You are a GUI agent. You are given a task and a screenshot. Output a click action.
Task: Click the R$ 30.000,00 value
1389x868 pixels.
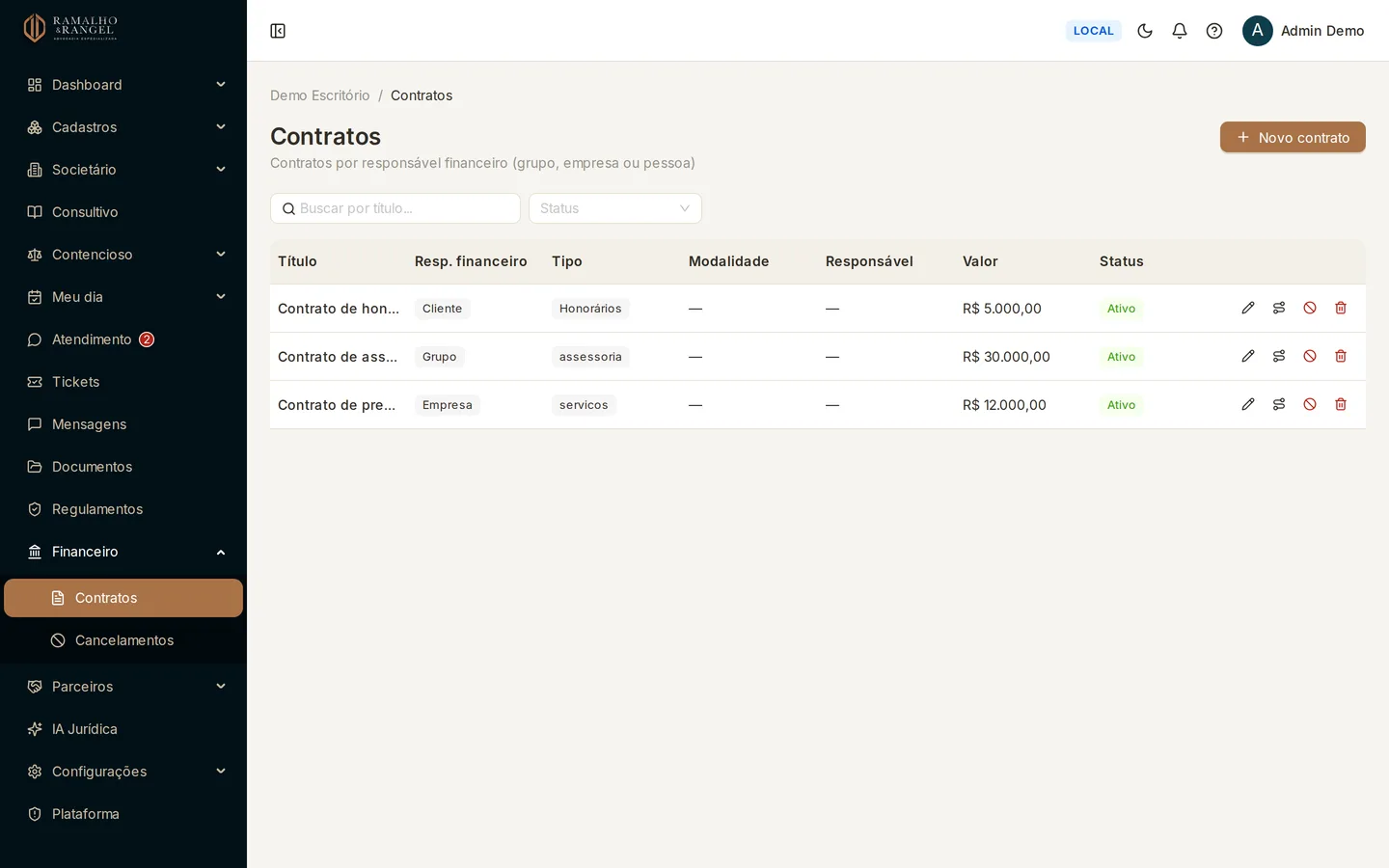[1006, 357]
